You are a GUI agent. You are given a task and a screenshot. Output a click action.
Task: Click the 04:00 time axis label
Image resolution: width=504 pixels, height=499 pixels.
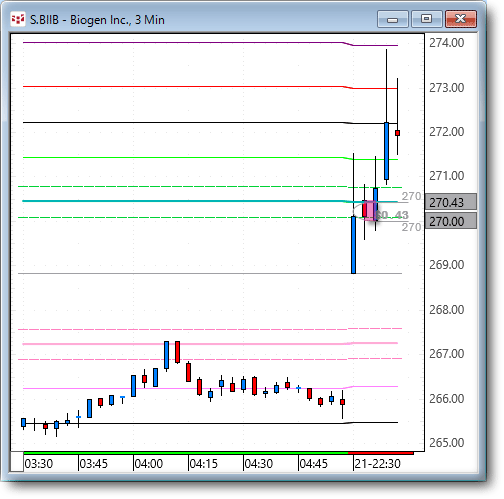pos(148,464)
